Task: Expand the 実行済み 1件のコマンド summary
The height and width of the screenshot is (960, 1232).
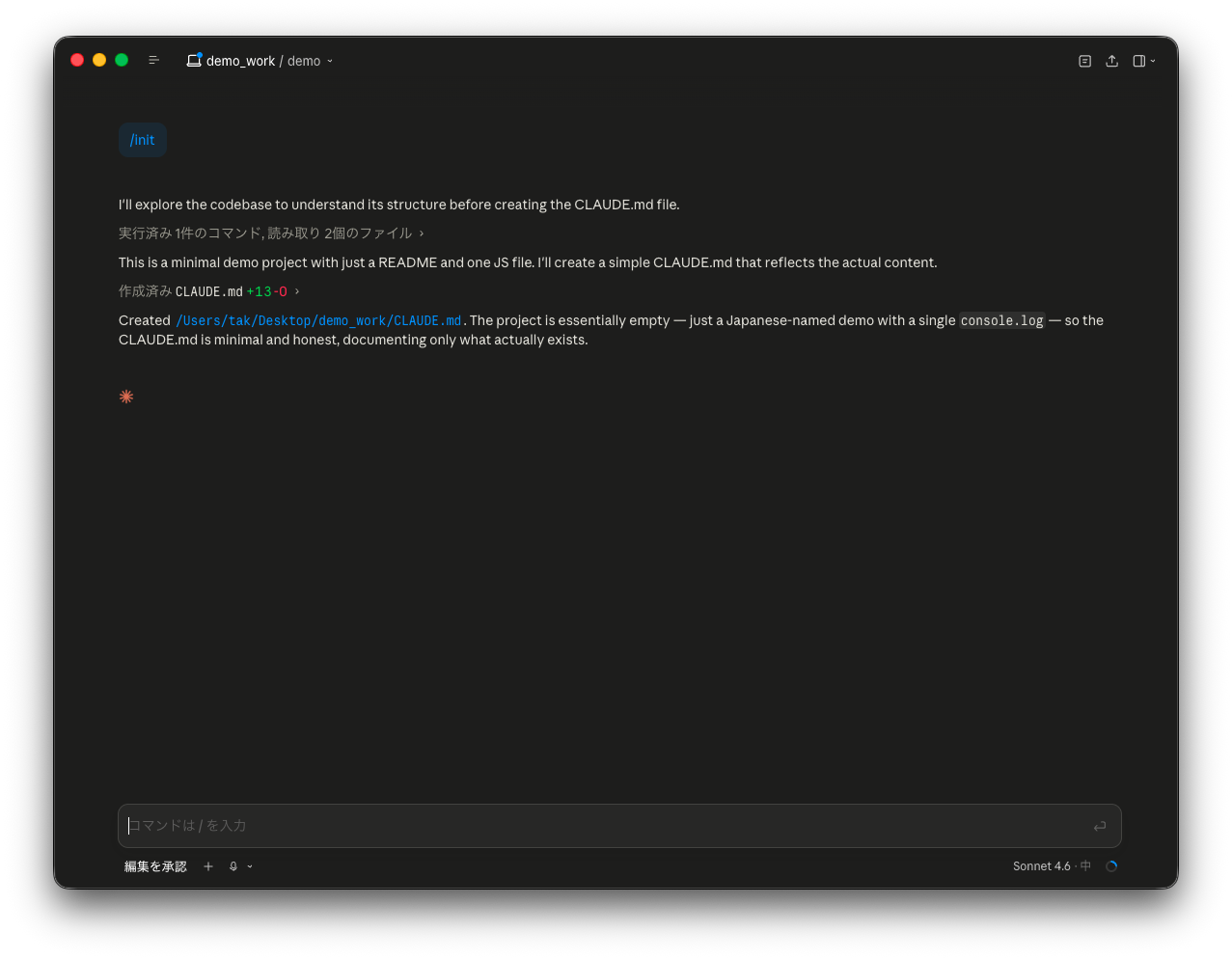Action: coord(271,233)
